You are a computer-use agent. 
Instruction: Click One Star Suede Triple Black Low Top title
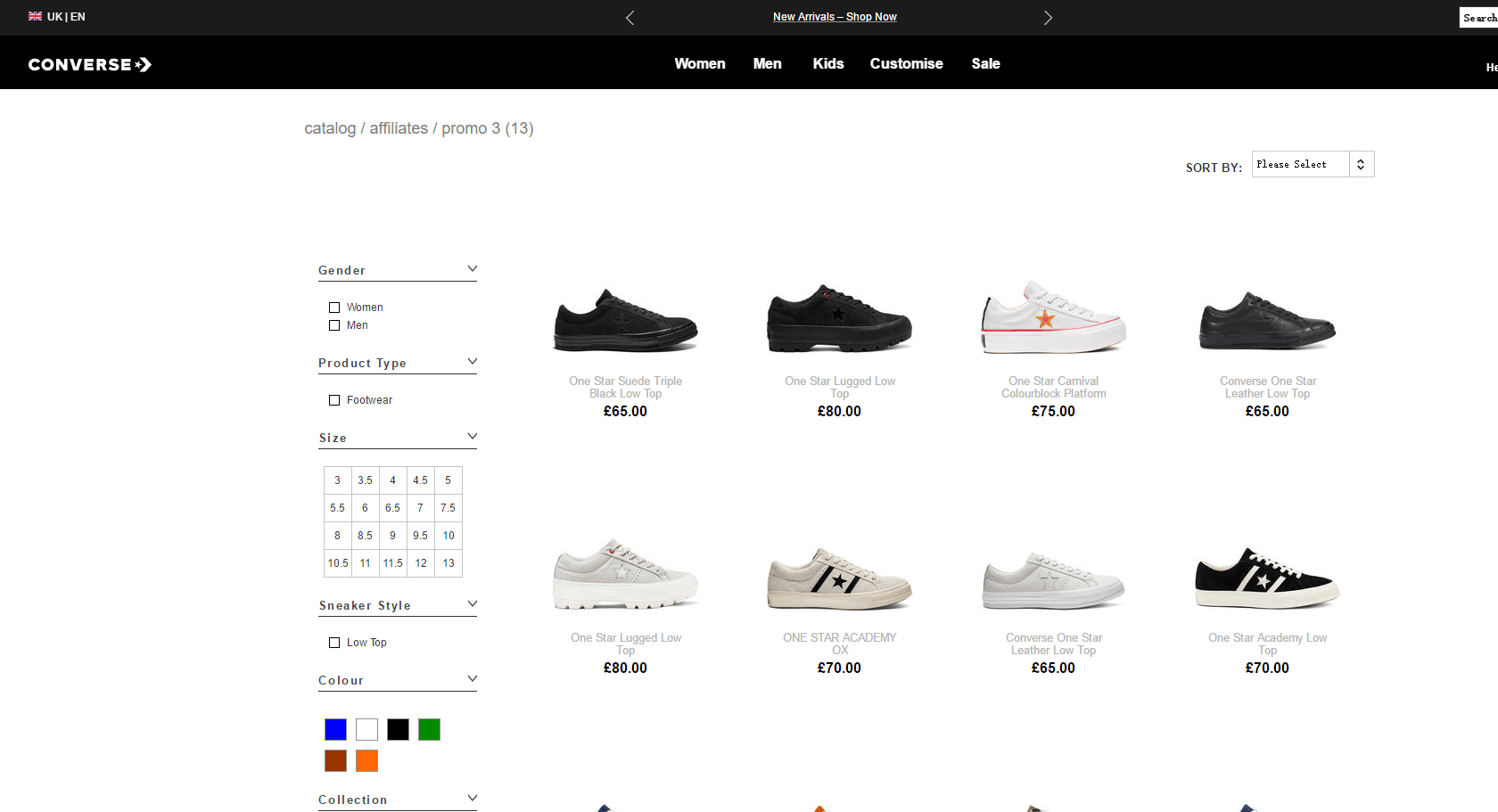[626, 387]
